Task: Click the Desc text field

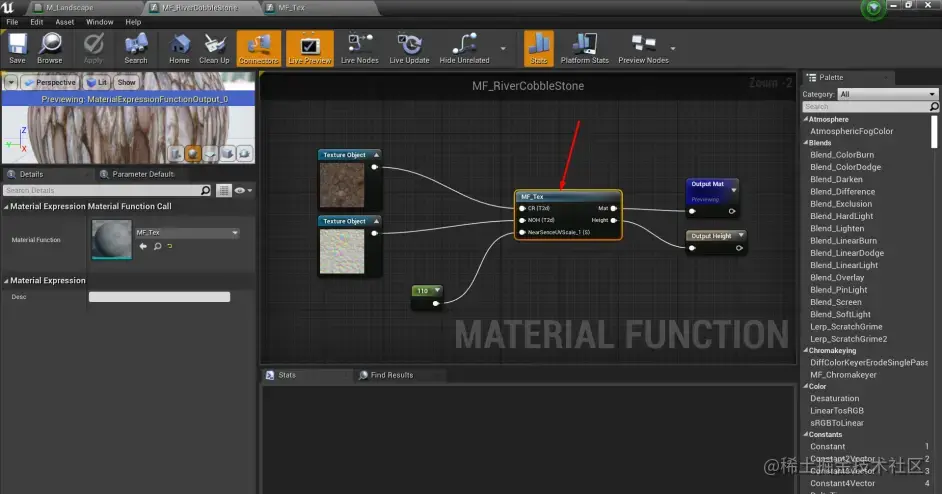Action: pyautogui.click(x=159, y=297)
